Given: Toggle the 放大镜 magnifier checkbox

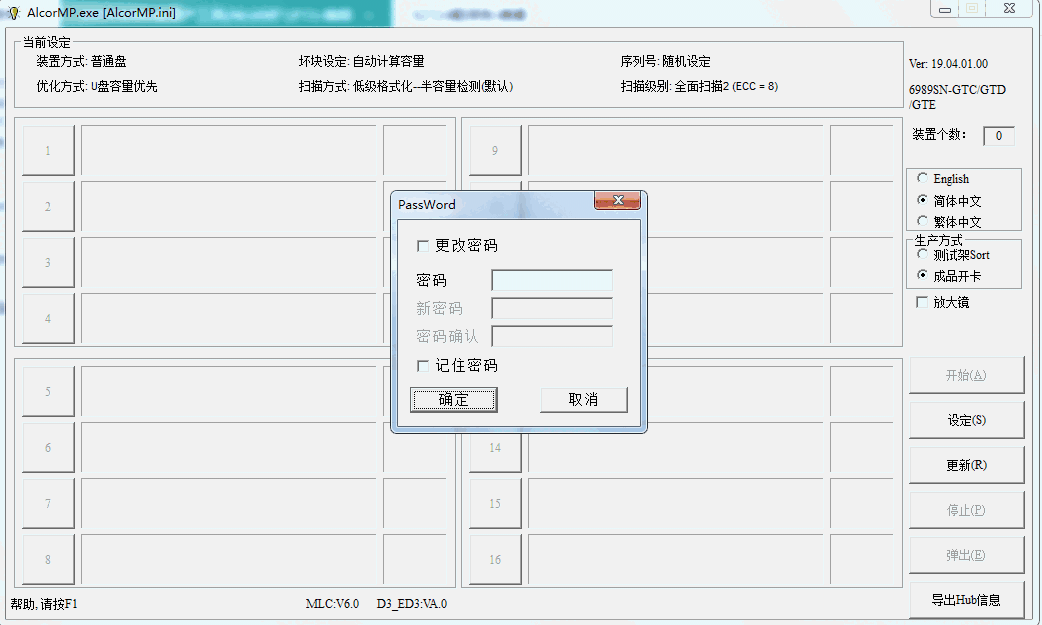Looking at the screenshot, I should tap(921, 302).
